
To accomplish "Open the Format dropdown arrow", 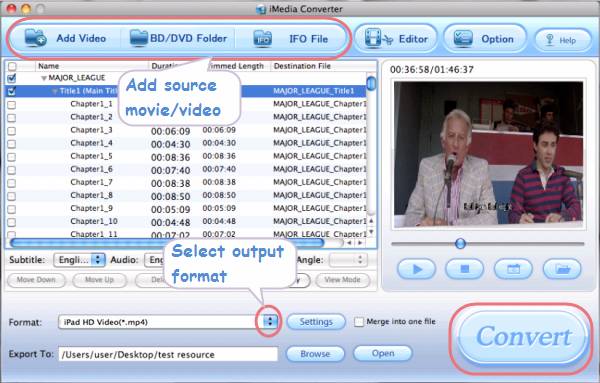I will point(270,321).
